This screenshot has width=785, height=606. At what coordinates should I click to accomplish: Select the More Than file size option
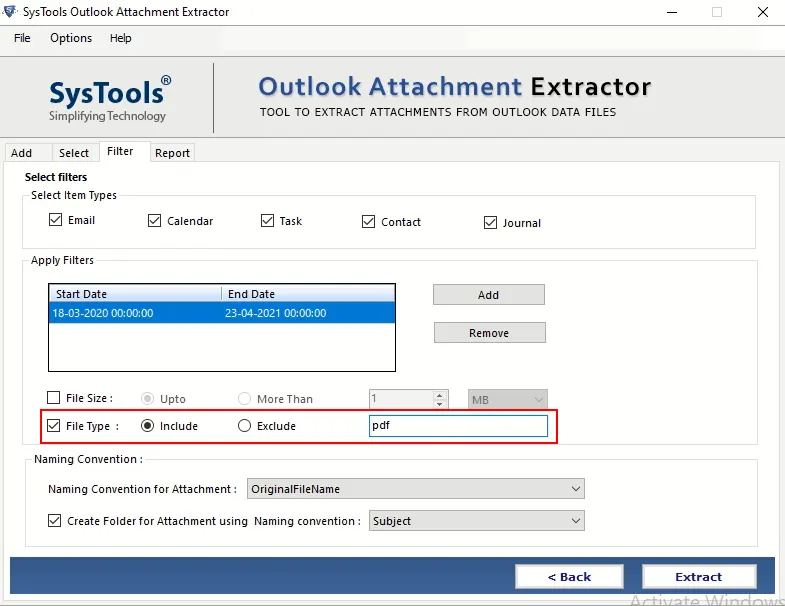(244, 399)
